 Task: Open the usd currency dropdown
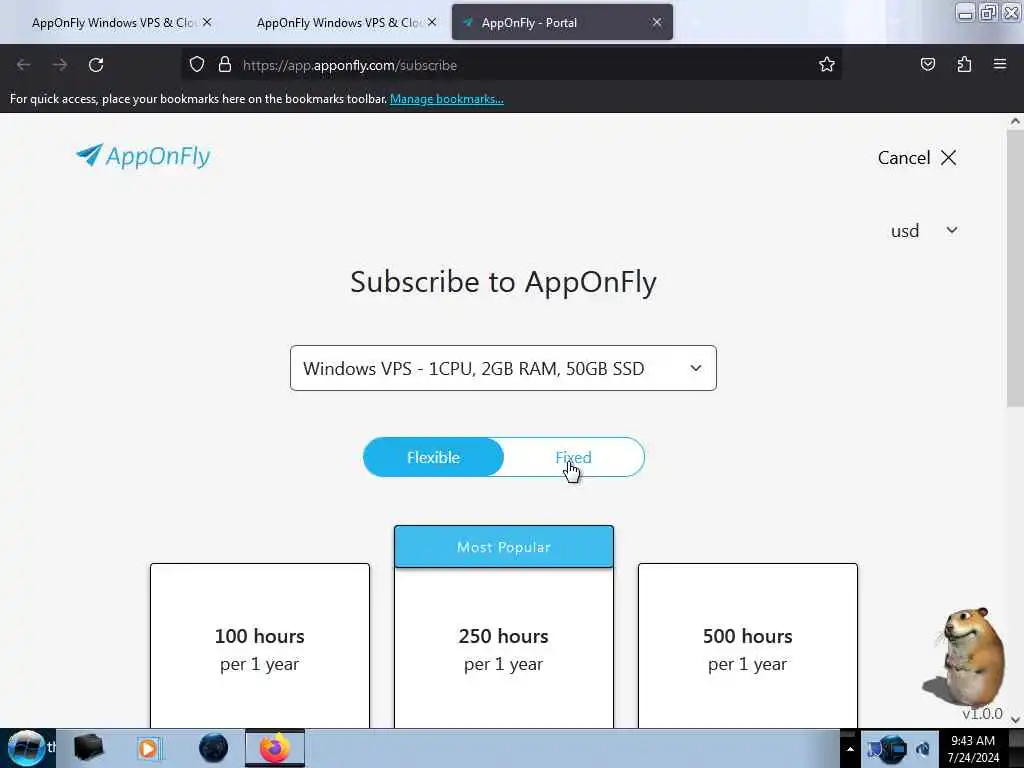pos(924,231)
